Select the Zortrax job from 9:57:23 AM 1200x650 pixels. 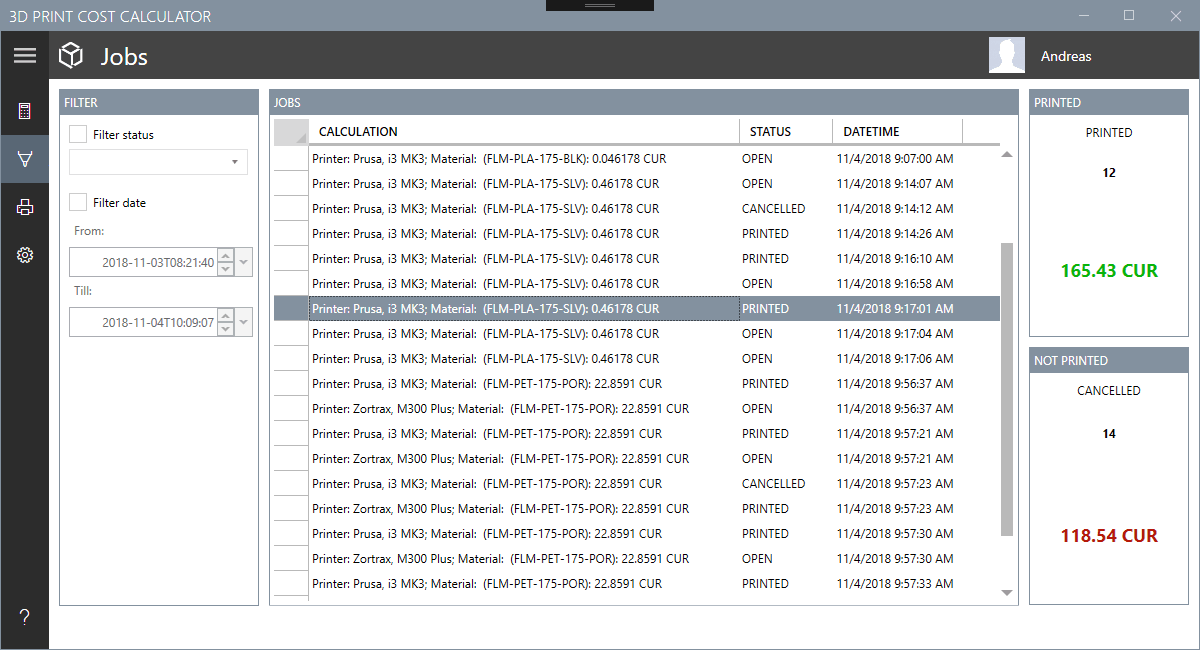pyautogui.click(x=637, y=509)
